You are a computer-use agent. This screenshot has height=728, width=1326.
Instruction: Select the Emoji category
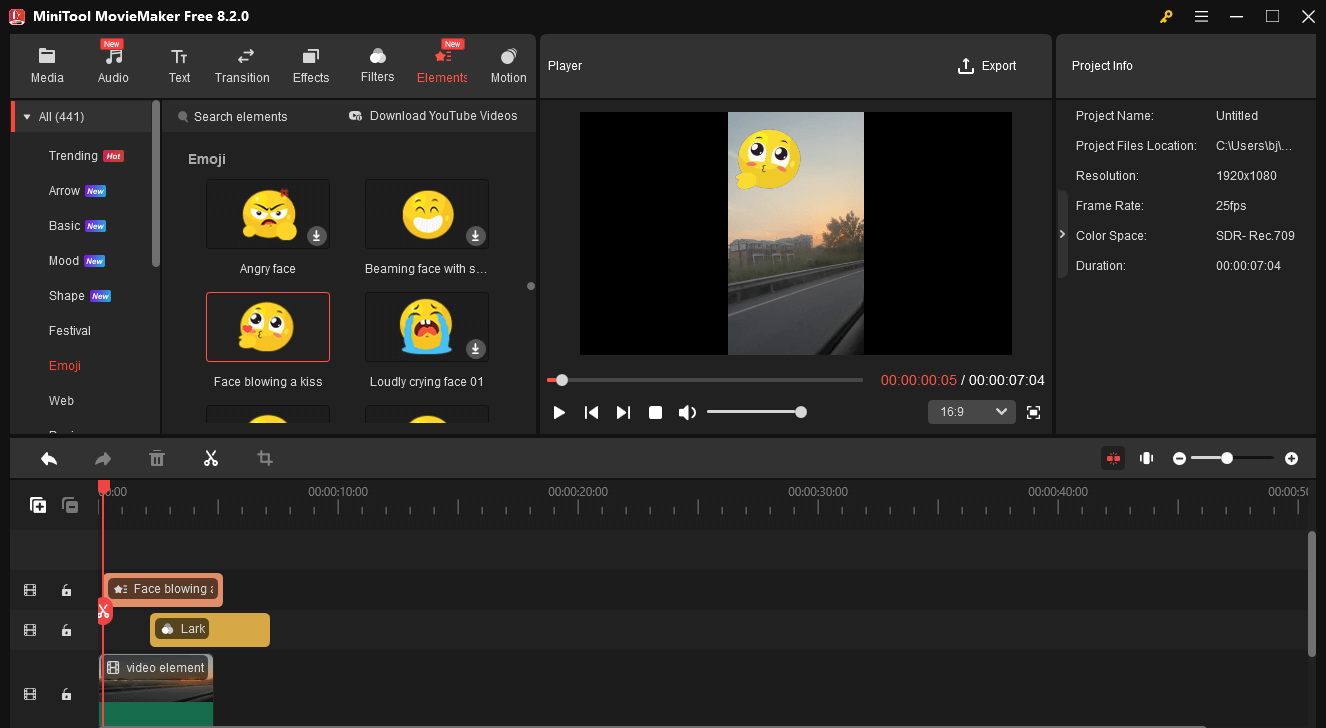[65, 366]
